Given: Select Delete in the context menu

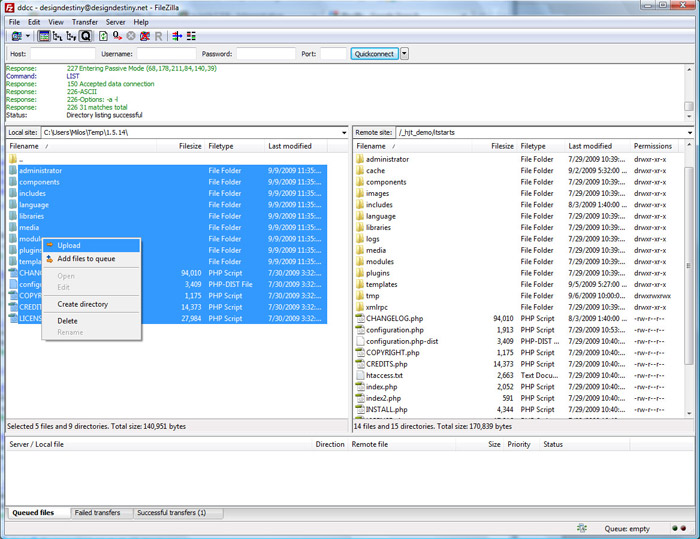Looking at the screenshot, I should click(x=92, y=321).
